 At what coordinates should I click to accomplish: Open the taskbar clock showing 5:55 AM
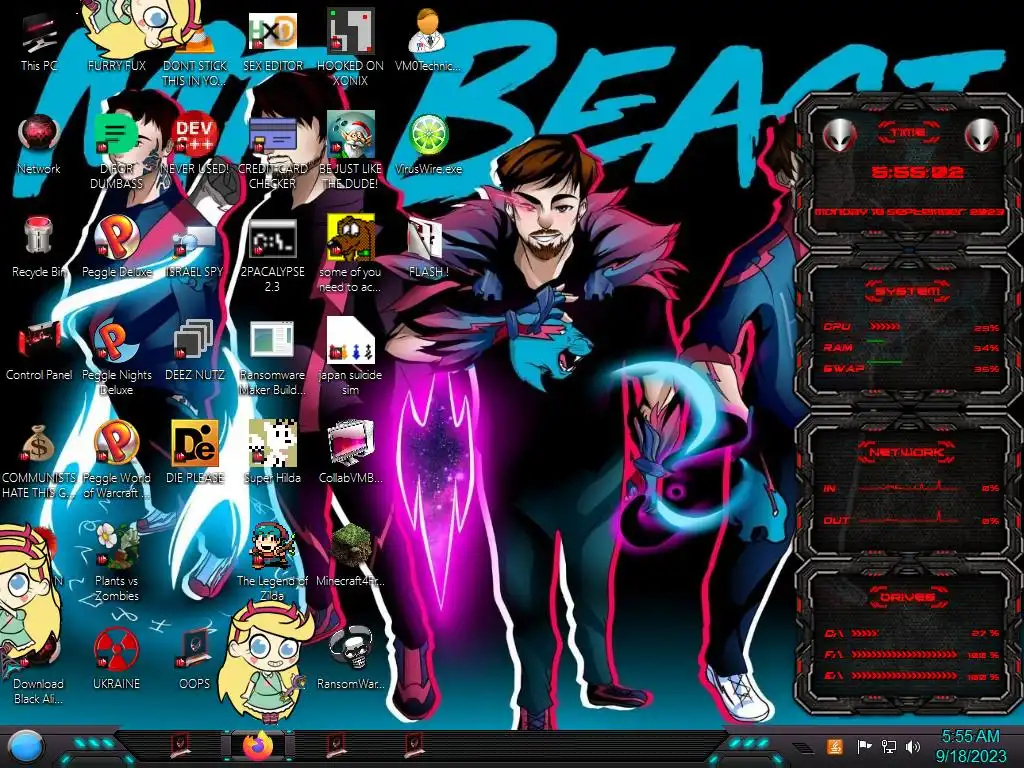tap(970, 746)
